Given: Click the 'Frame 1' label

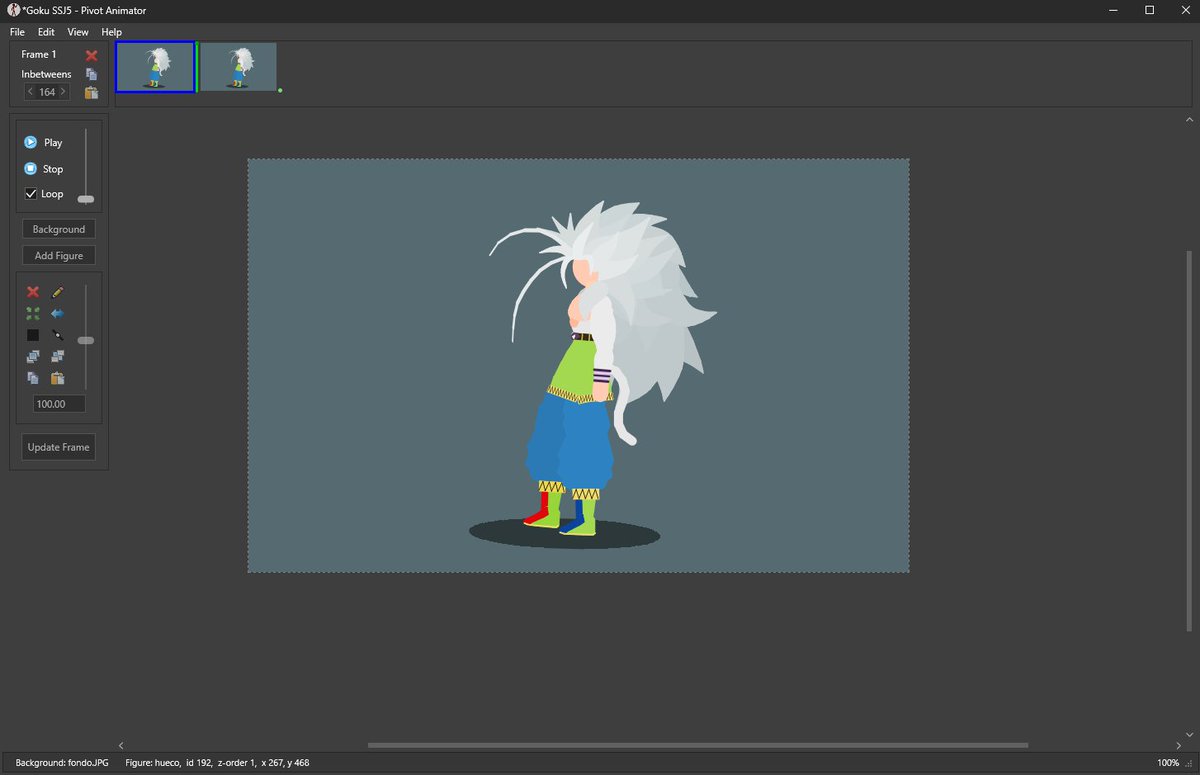Looking at the screenshot, I should point(39,55).
